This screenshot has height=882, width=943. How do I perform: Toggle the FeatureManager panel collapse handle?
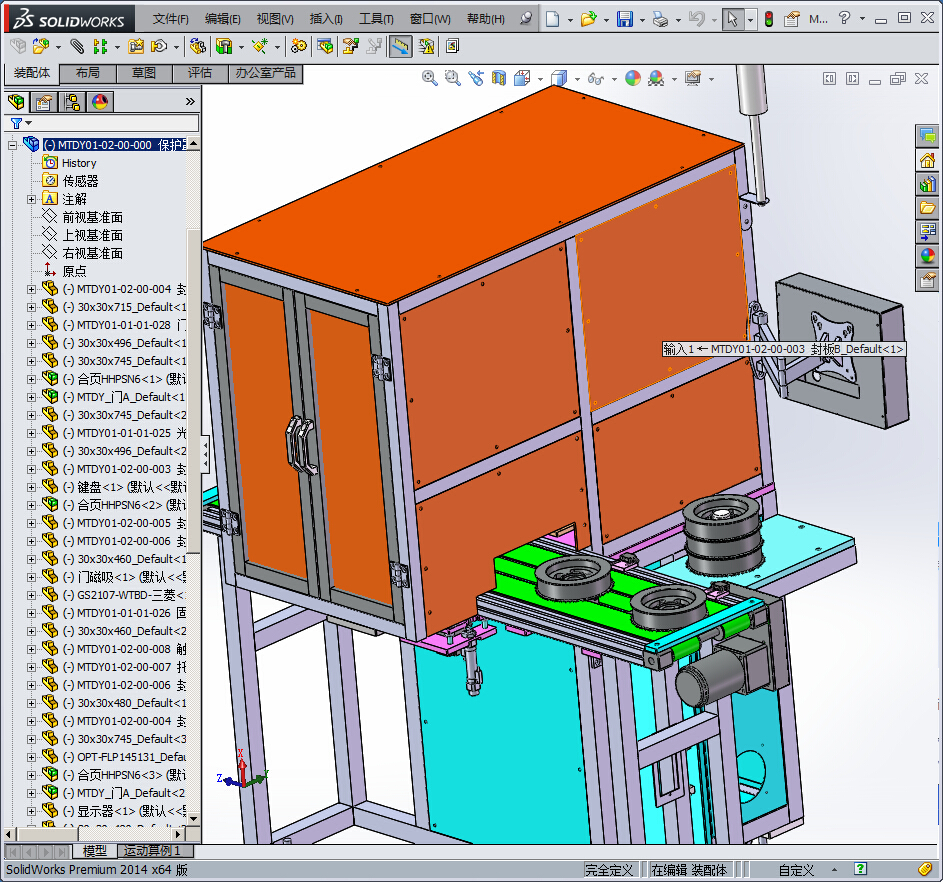pyautogui.click(x=205, y=453)
